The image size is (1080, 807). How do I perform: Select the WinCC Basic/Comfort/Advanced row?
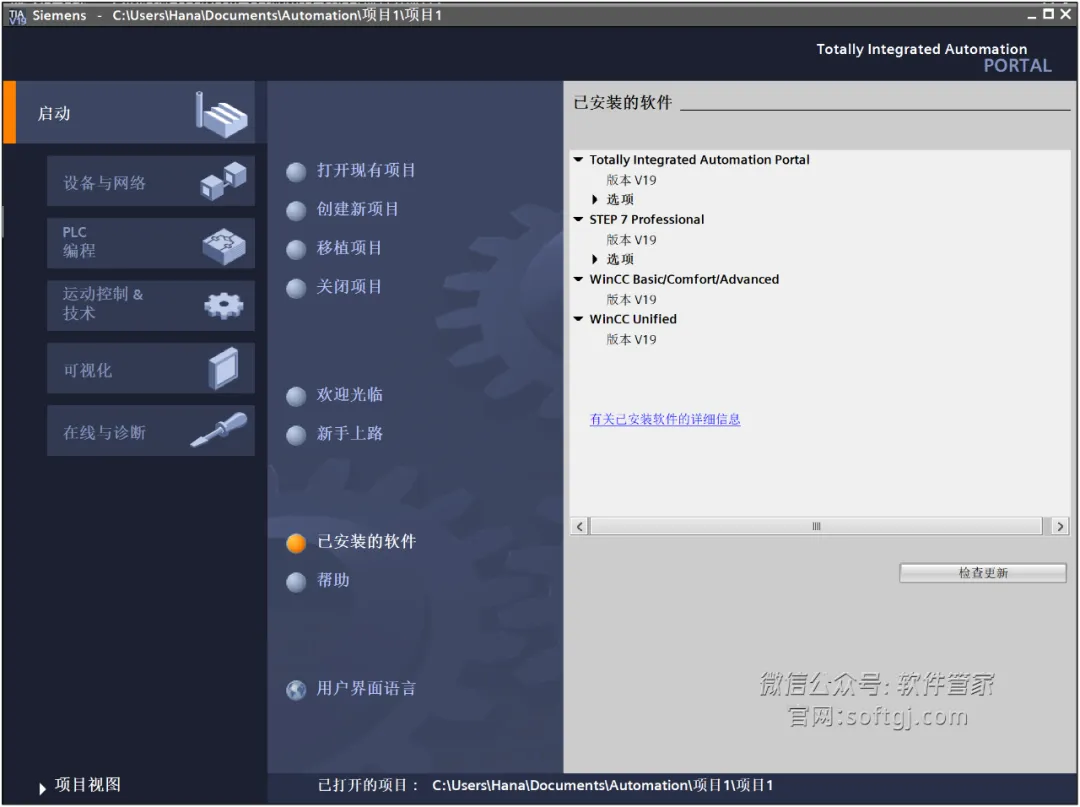(x=683, y=280)
